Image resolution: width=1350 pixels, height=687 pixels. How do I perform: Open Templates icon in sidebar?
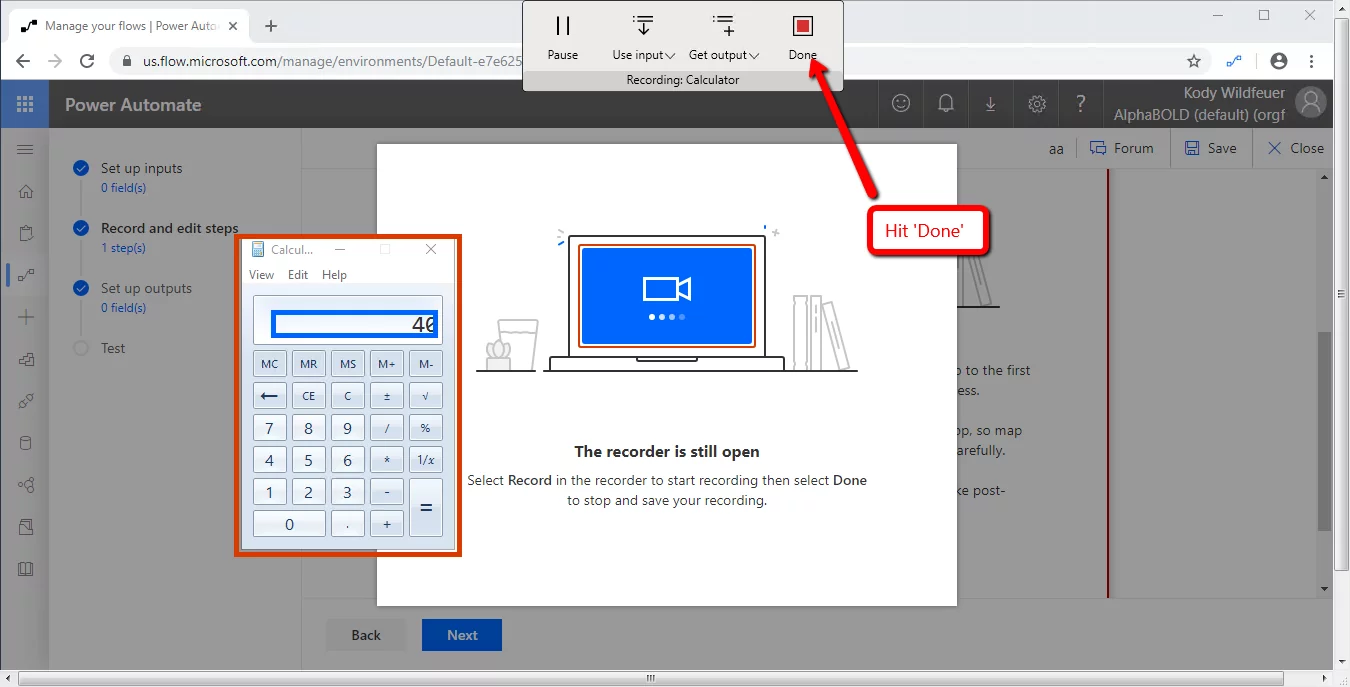pos(26,359)
